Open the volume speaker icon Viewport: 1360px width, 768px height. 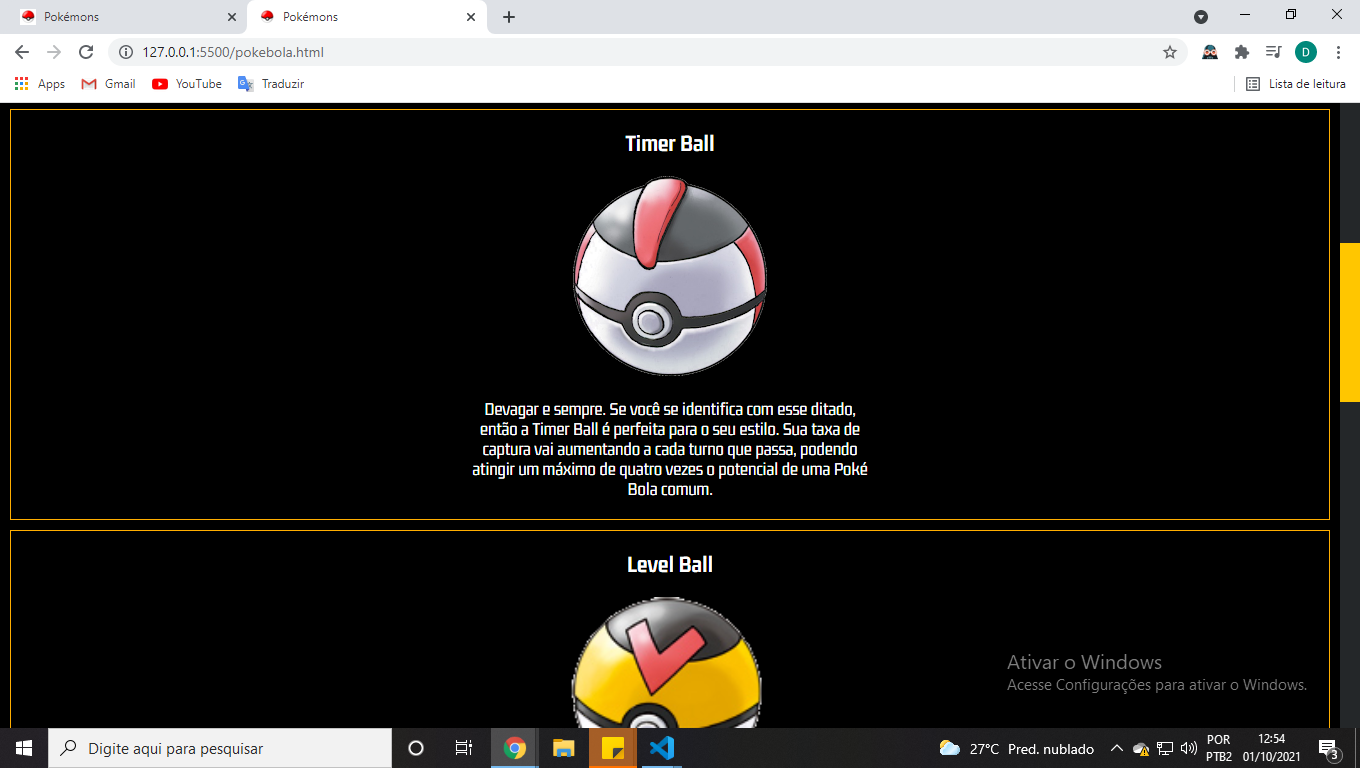click(x=1189, y=748)
